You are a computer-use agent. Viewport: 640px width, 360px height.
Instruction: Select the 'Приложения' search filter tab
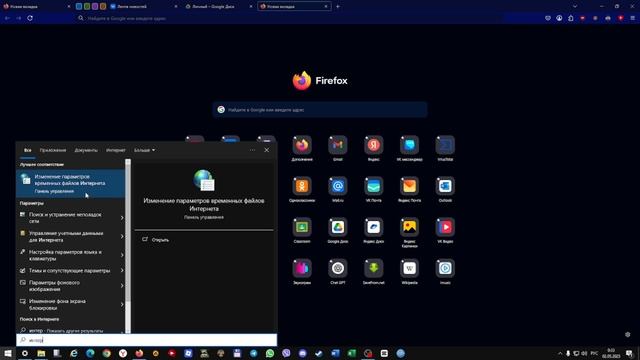(53, 150)
